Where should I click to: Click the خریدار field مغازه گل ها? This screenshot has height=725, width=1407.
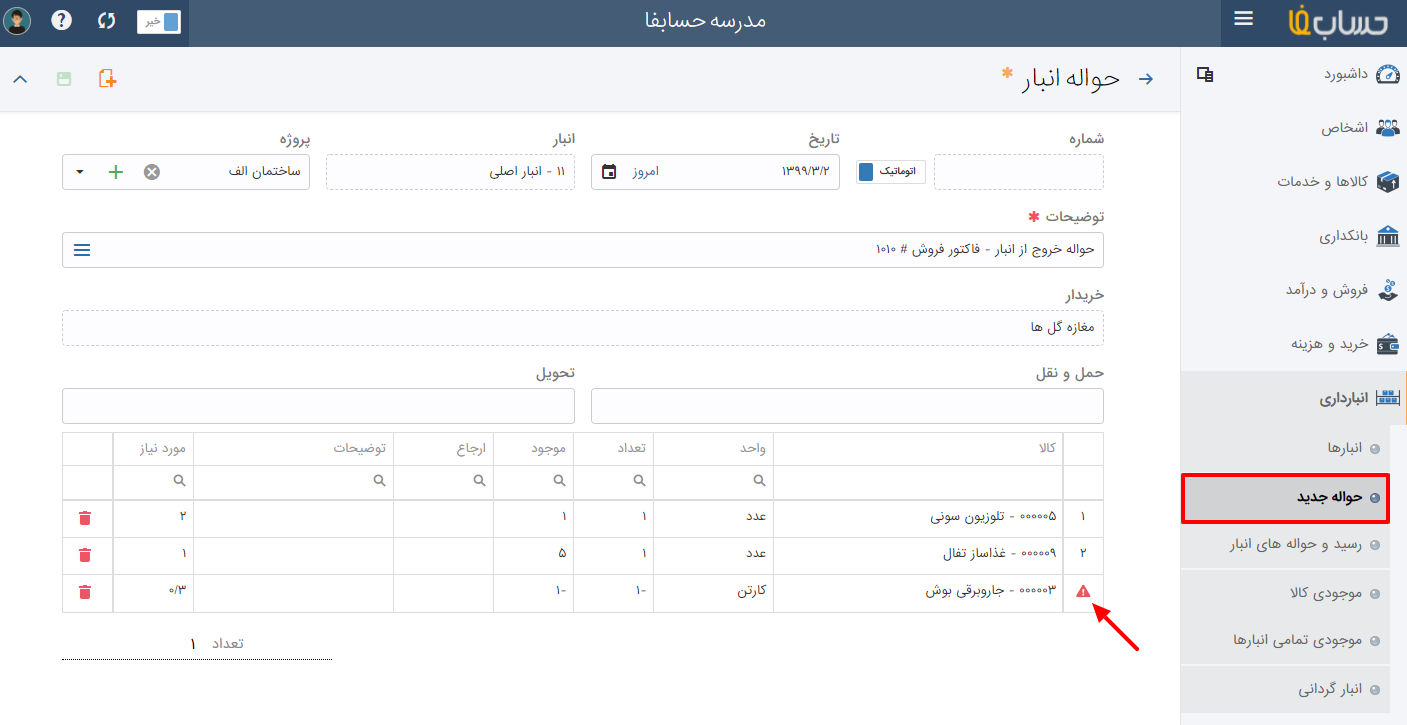tap(583, 328)
